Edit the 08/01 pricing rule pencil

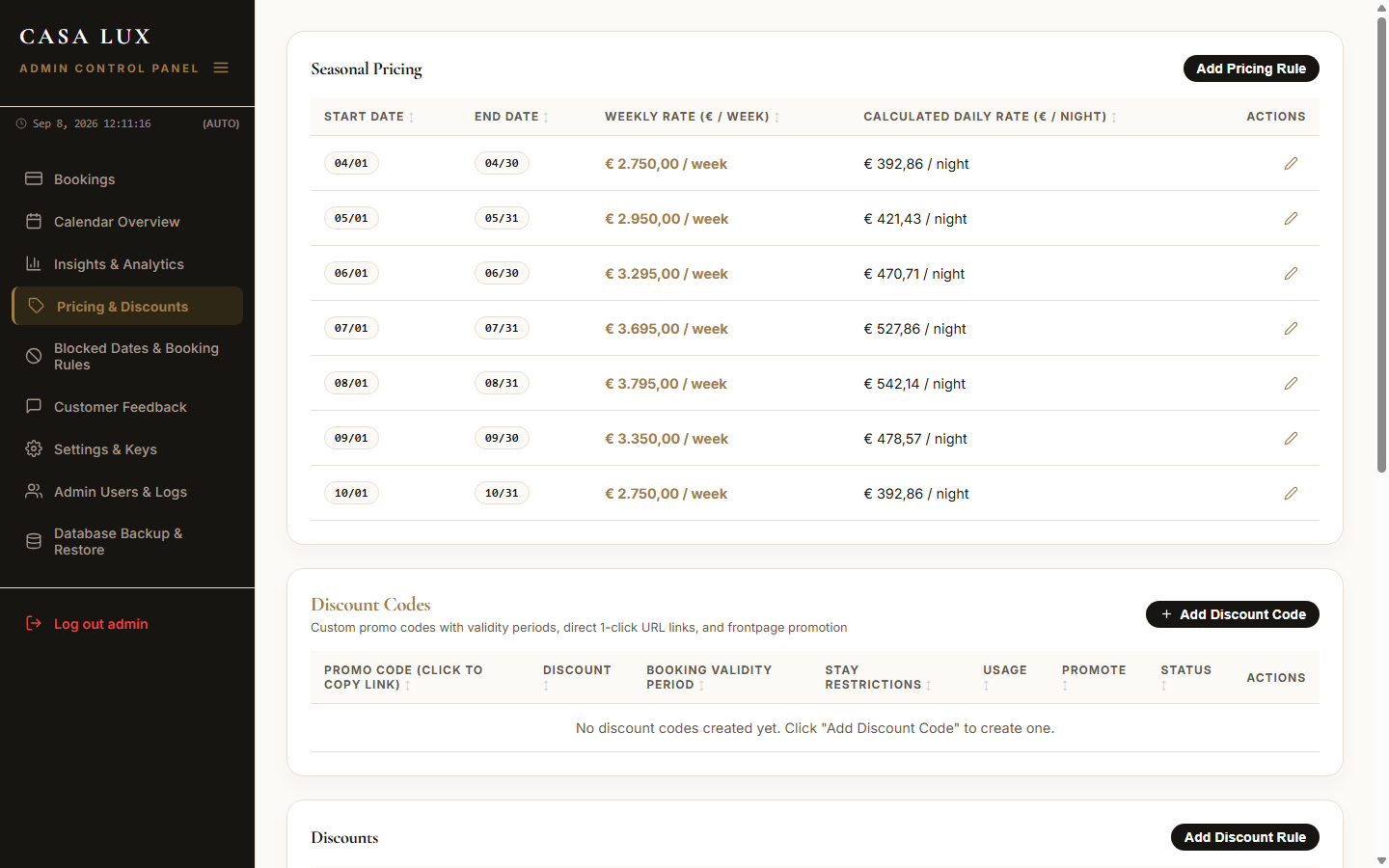1291,384
